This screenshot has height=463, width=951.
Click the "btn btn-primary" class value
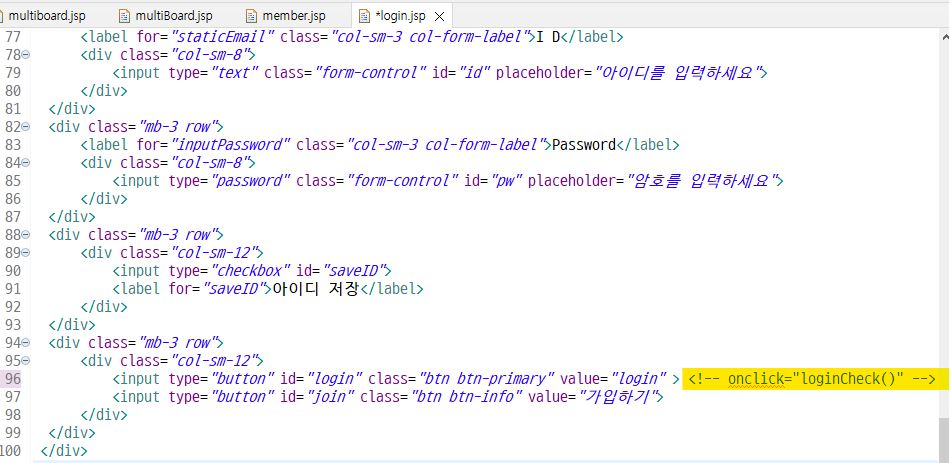(x=487, y=379)
